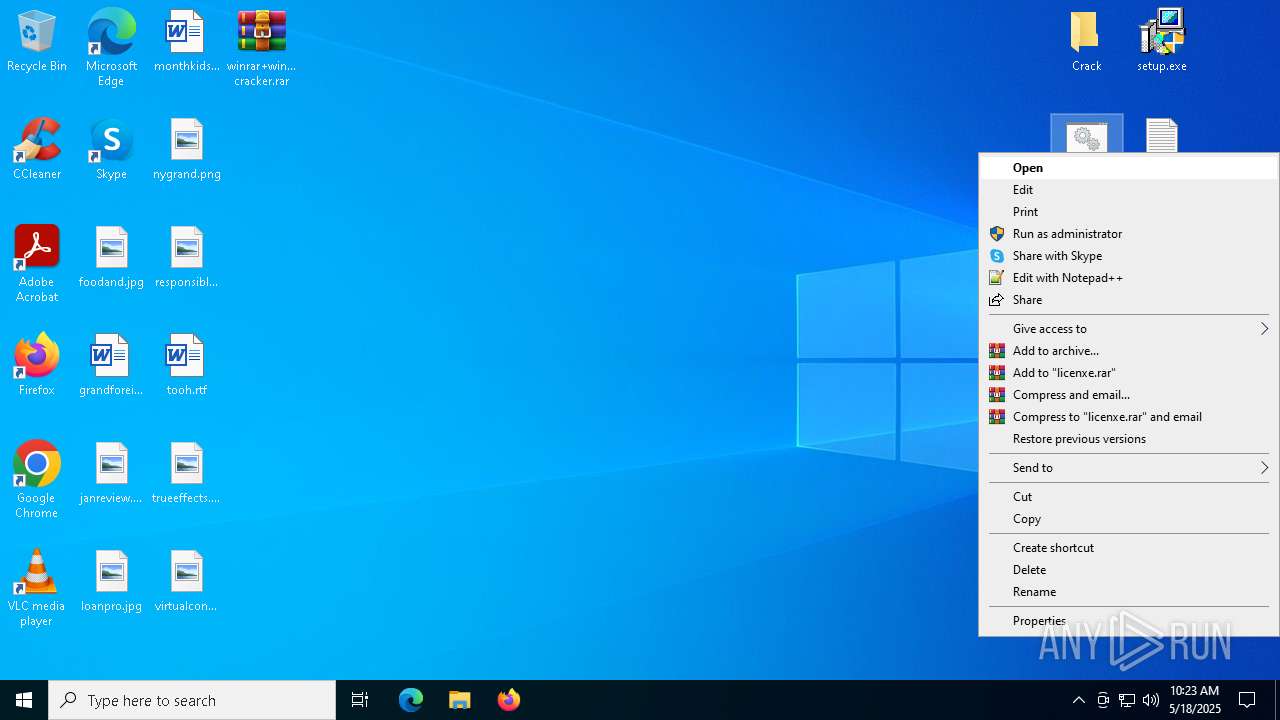Choose Add to archive...
The image size is (1280, 720).
tap(1129, 351)
